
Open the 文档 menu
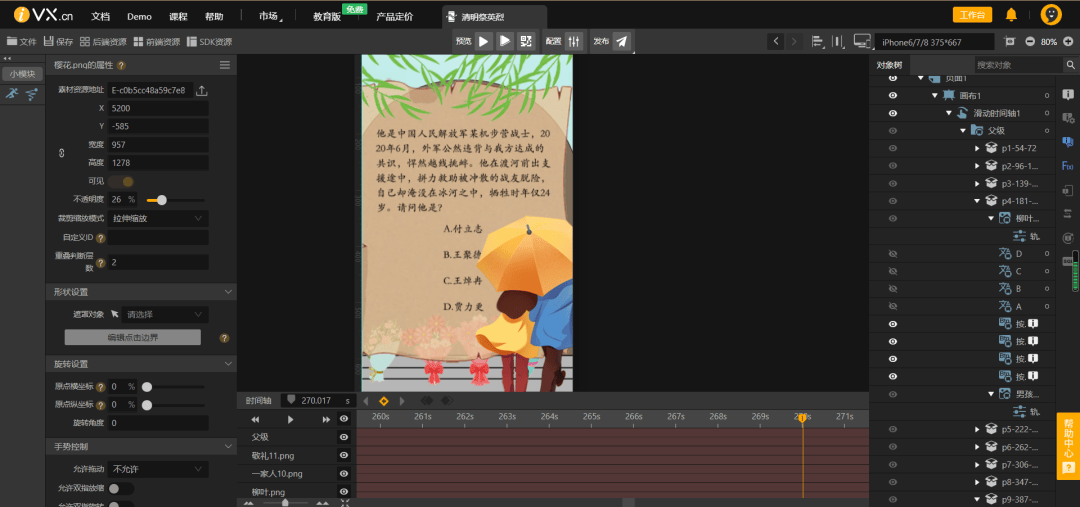[100, 17]
